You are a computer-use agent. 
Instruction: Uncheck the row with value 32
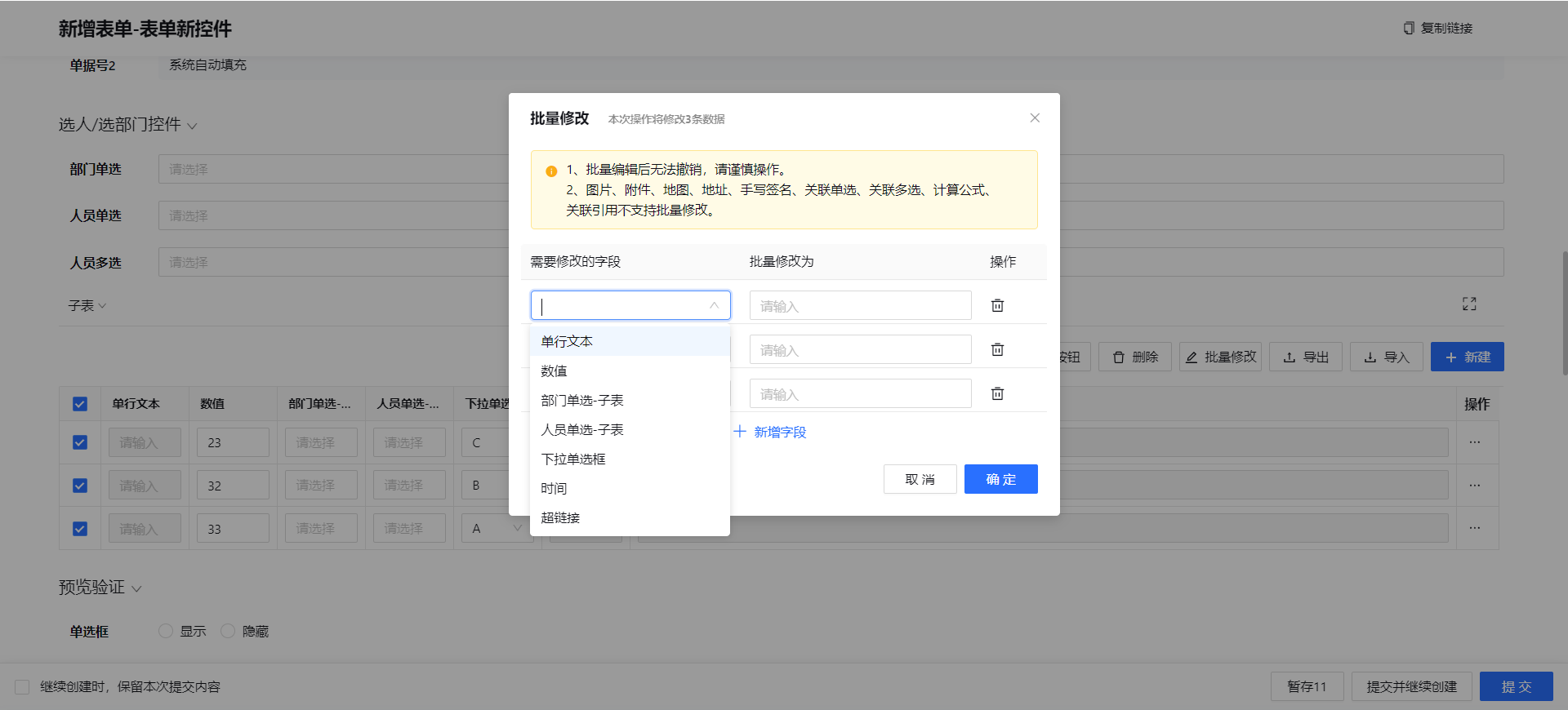[x=80, y=486]
